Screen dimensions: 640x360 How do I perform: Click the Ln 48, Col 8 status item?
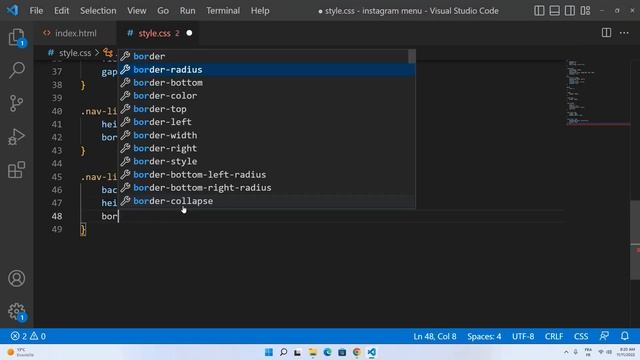coord(435,336)
